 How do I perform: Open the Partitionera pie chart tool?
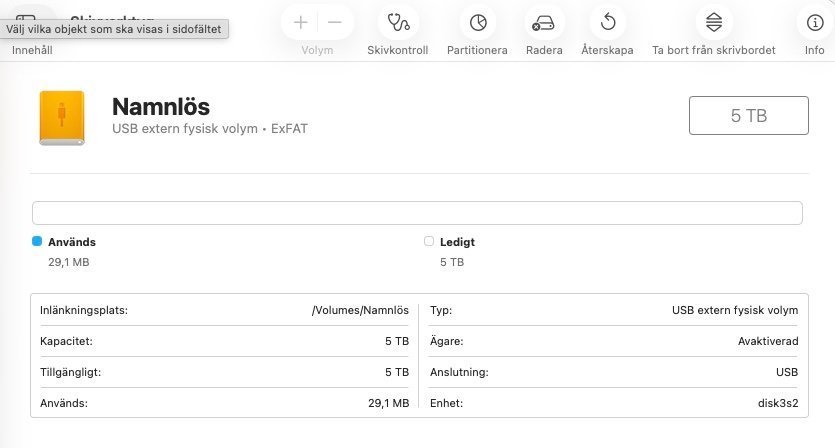click(477, 22)
